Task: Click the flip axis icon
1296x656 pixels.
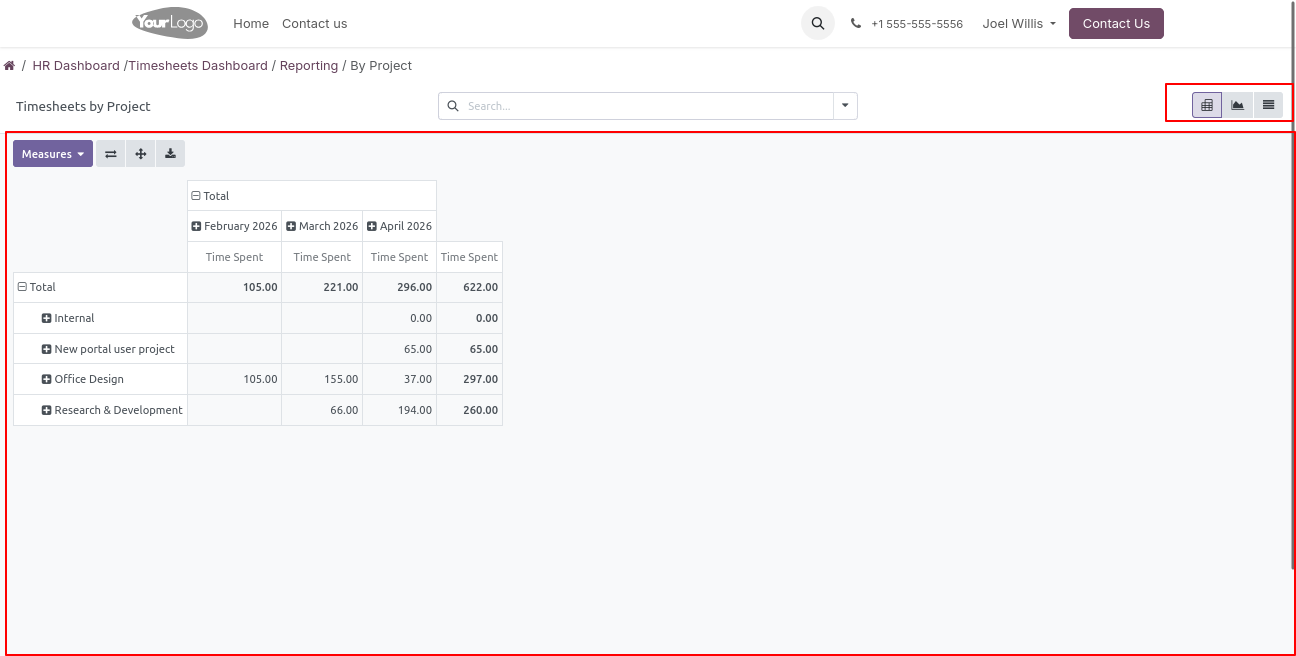Action: point(110,154)
